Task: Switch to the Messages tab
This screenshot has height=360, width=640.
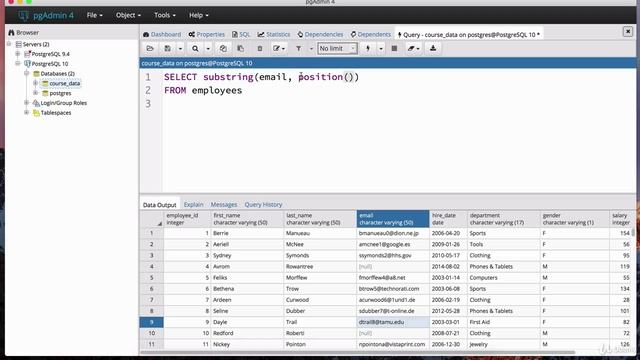Action: coord(224,204)
